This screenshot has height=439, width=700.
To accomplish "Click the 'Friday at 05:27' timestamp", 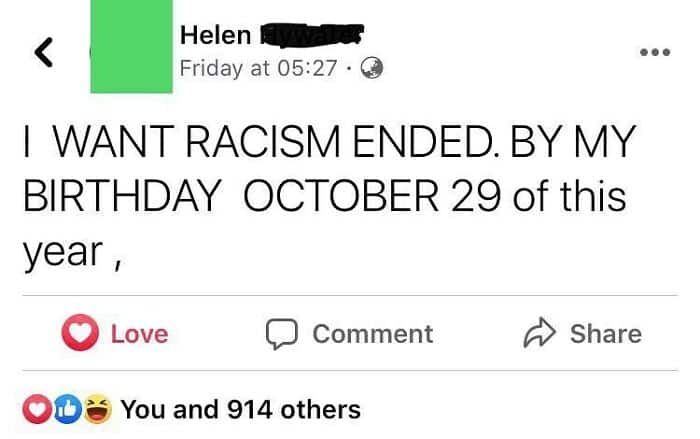I will coord(258,68).
